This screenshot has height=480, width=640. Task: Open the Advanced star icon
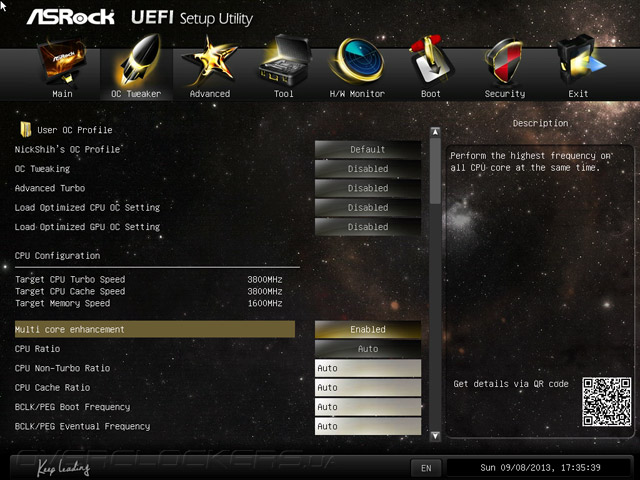pyautogui.click(x=210, y=61)
